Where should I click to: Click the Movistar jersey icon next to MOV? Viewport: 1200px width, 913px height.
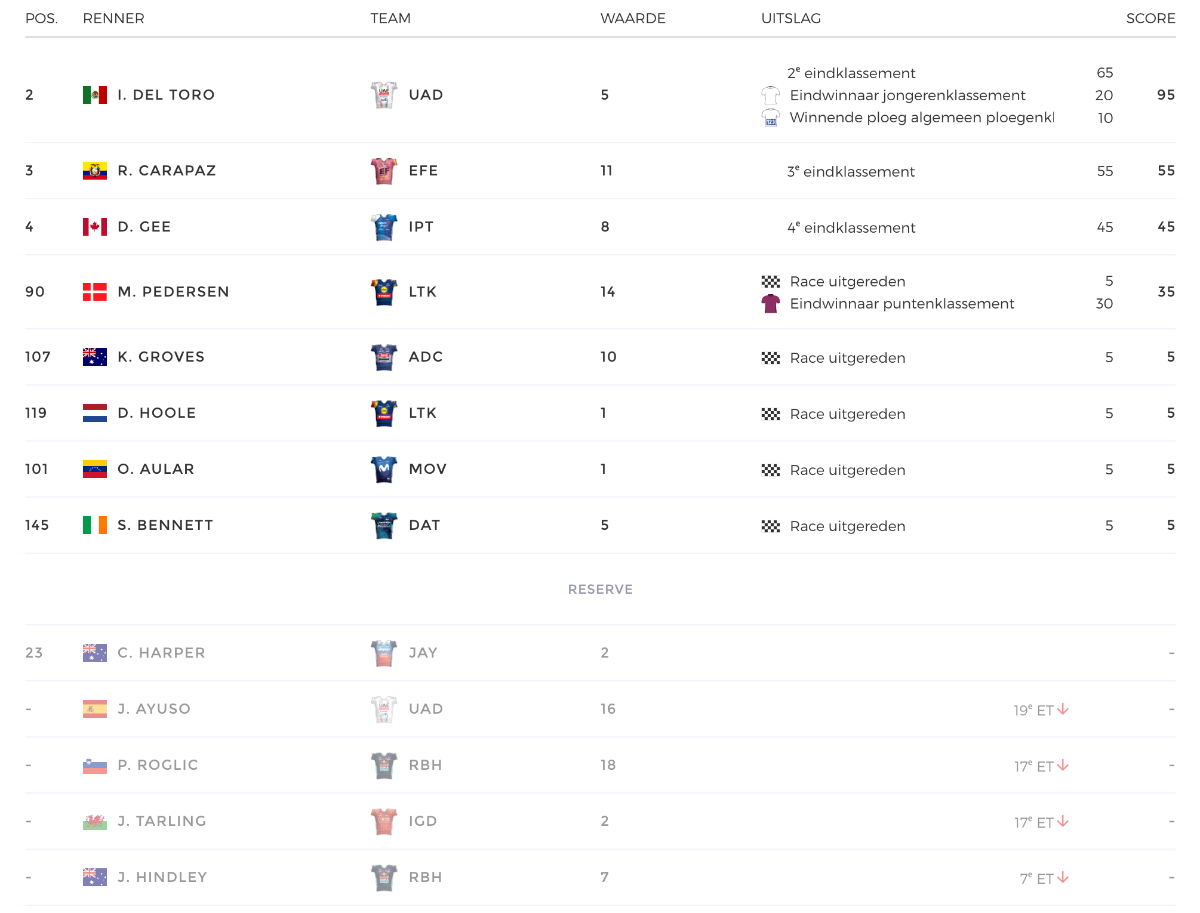(384, 469)
